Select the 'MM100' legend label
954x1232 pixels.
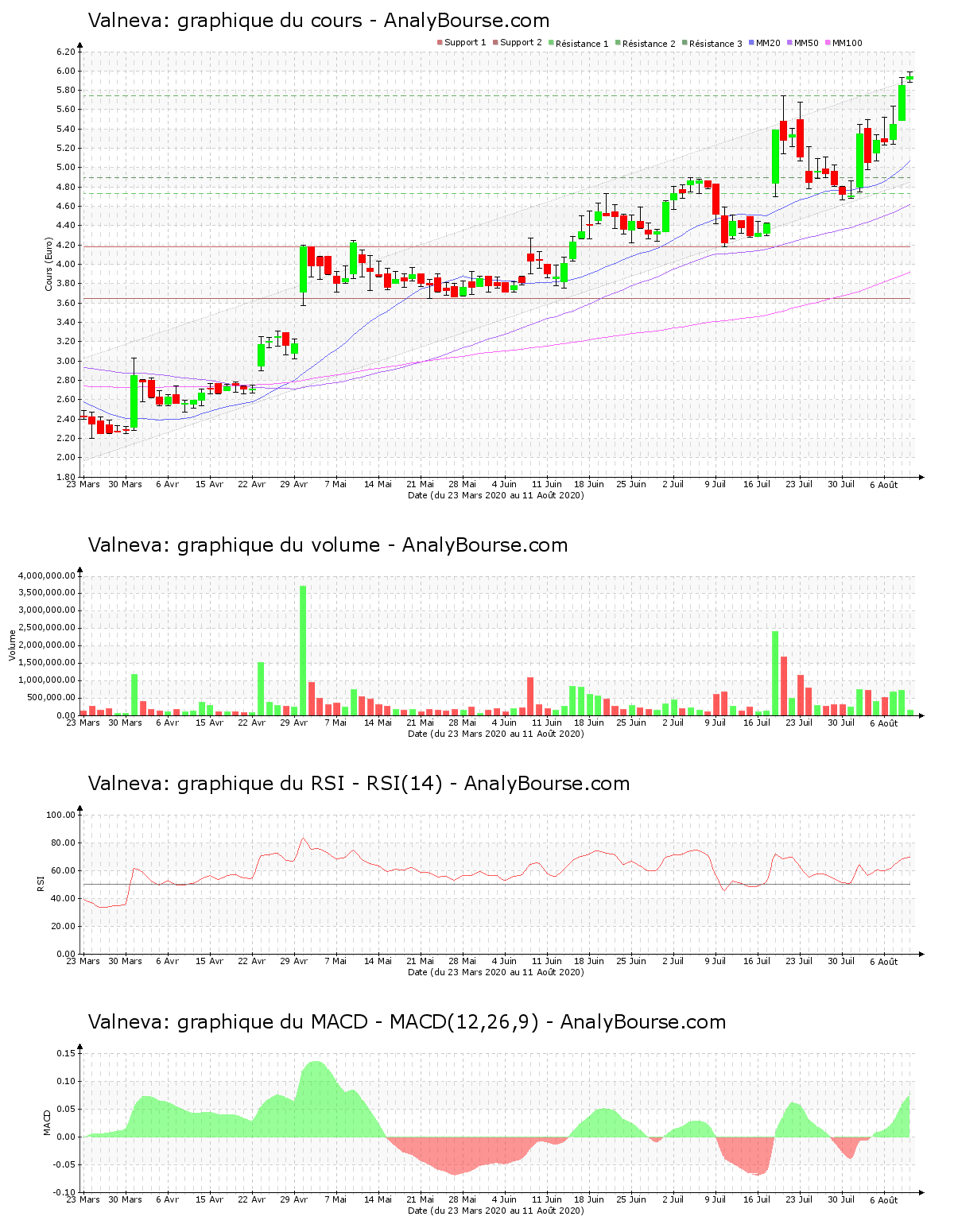coord(847,43)
